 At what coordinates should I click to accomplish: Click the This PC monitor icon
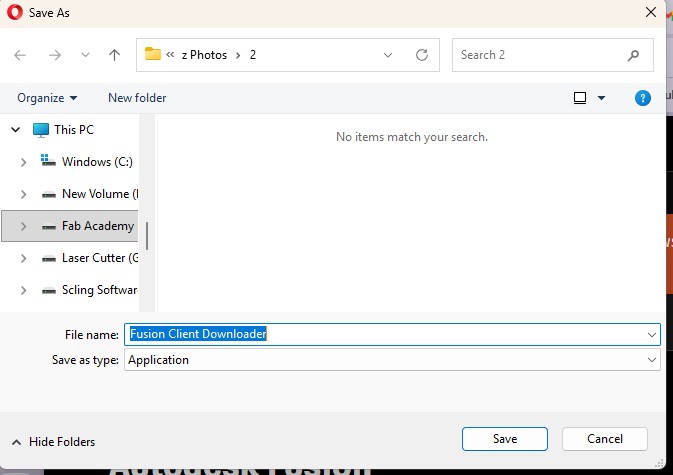[x=41, y=130]
